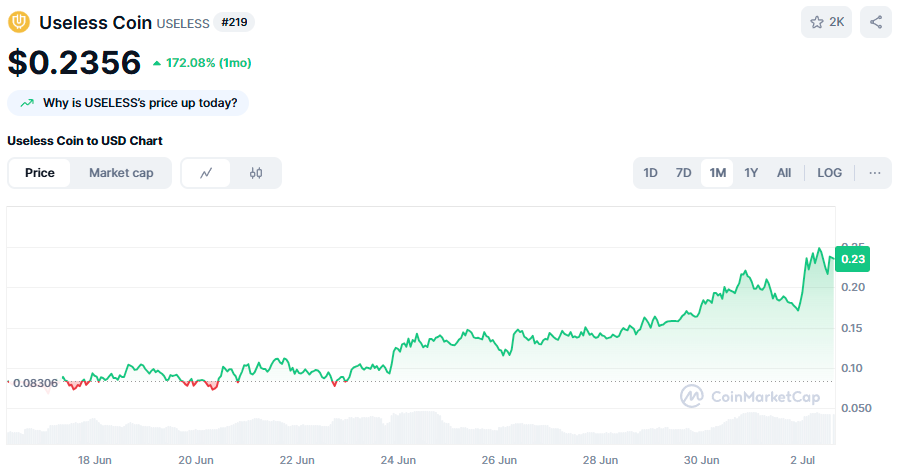This screenshot has height=473, width=897.
Task: Click the $0.2356 price value
Action: click(x=74, y=62)
